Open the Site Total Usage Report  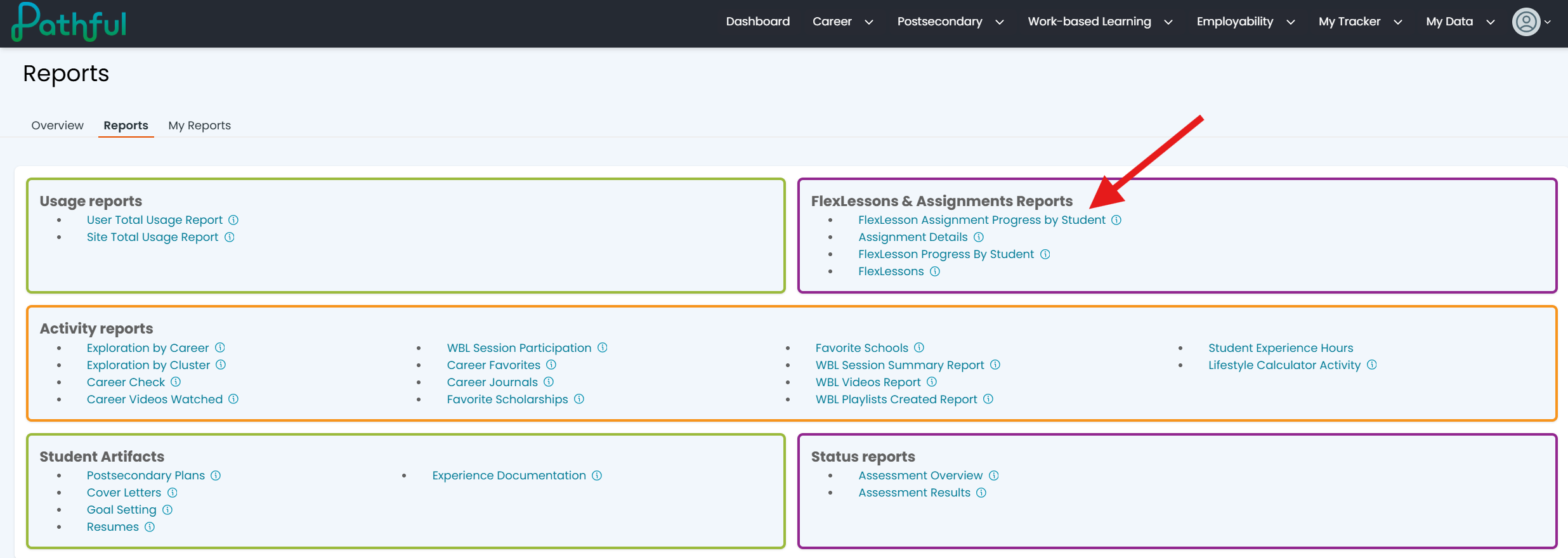[x=153, y=237]
